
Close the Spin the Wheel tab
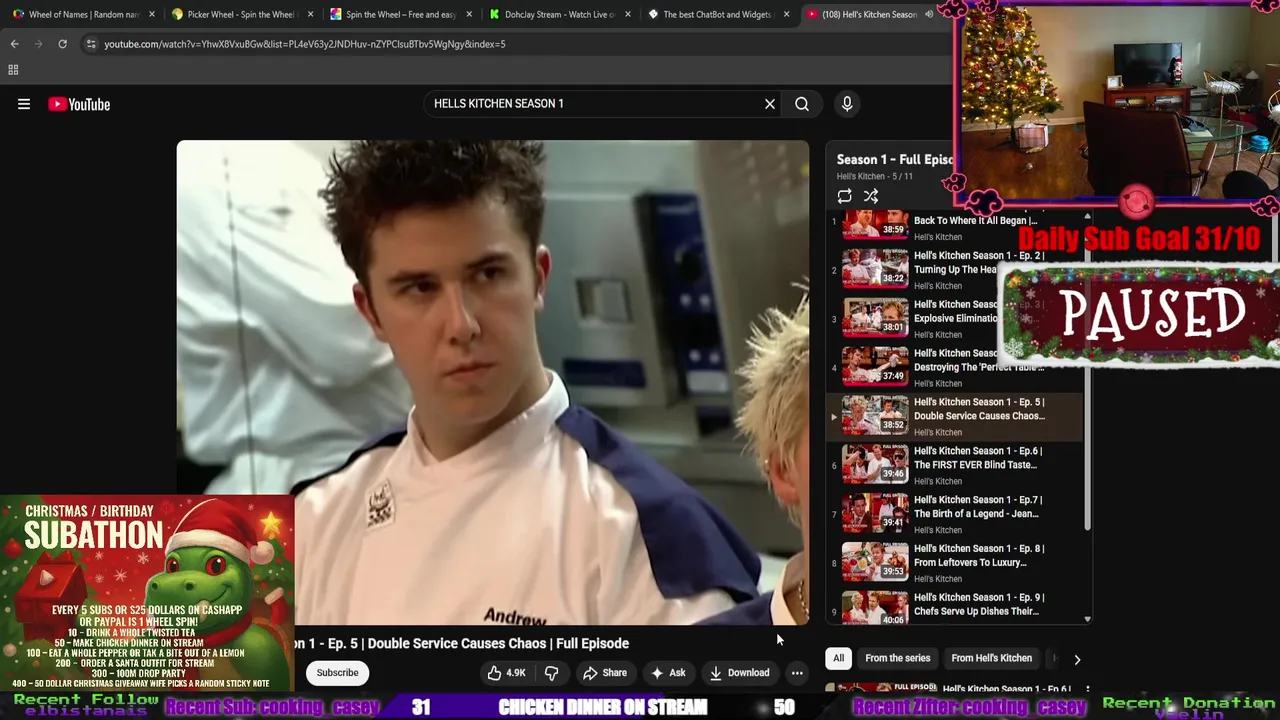click(469, 15)
